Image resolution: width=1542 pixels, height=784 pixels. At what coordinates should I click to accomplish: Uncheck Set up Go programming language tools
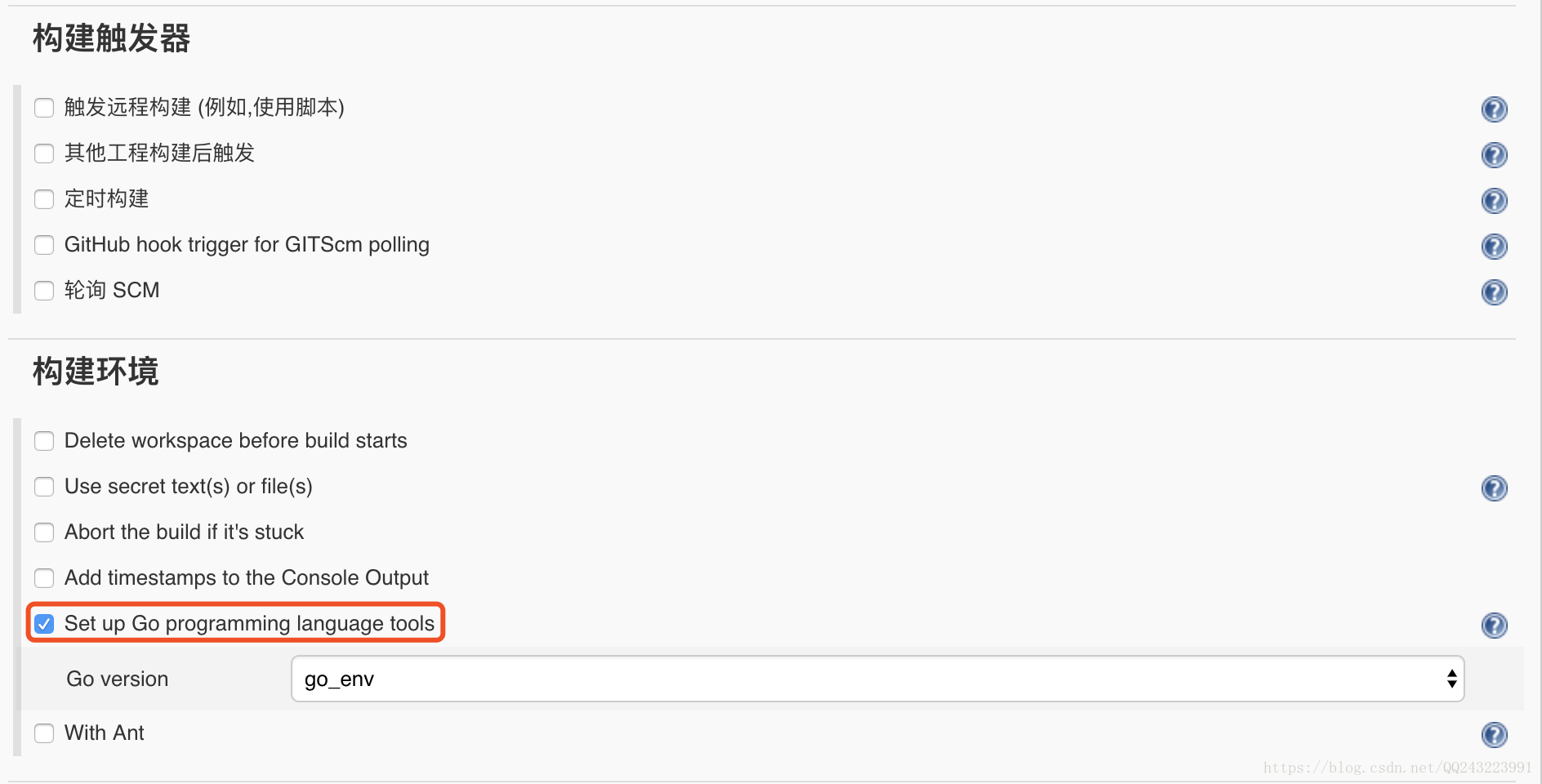tap(44, 624)
